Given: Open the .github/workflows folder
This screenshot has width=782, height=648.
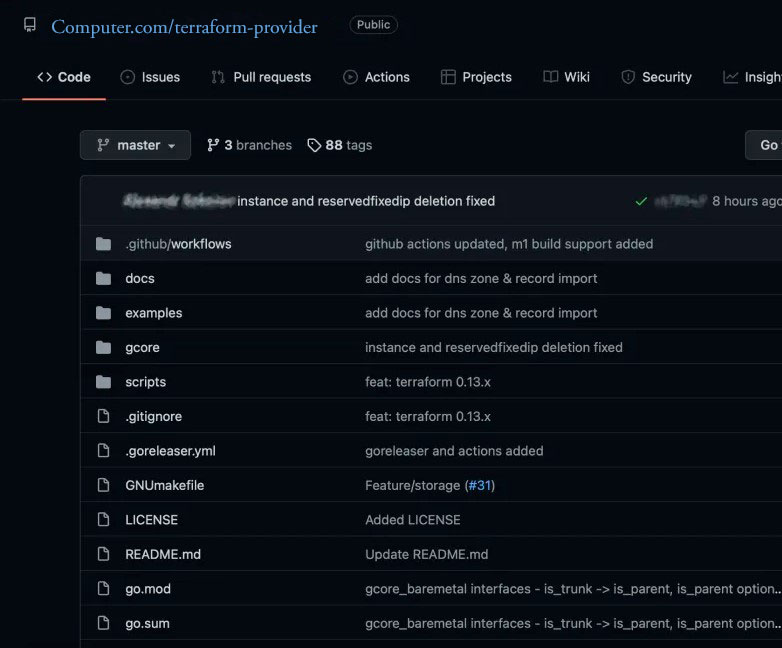Looking at the screenshot, I should pyautogui.click(x=178, y=244).
